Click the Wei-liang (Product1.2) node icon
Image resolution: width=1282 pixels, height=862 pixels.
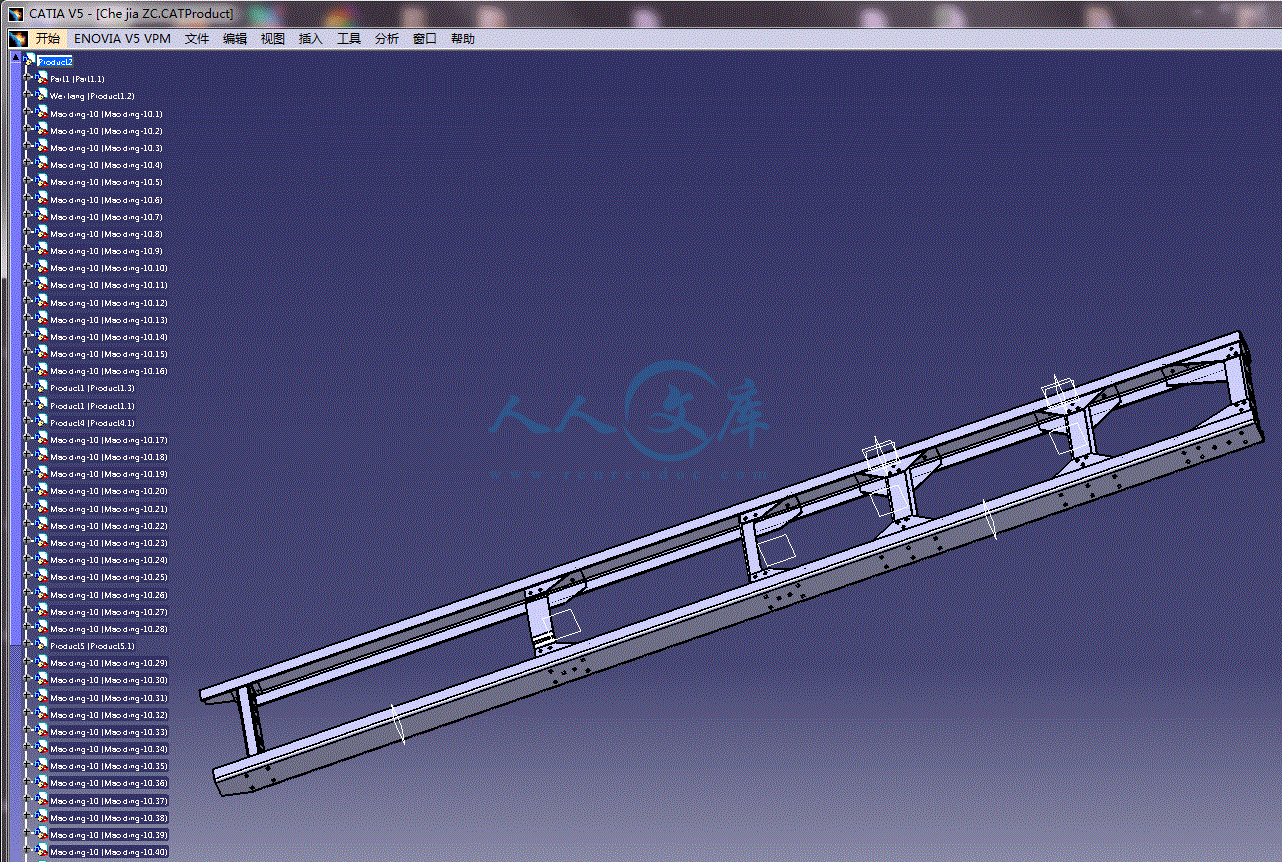click(x=42, y=96)
